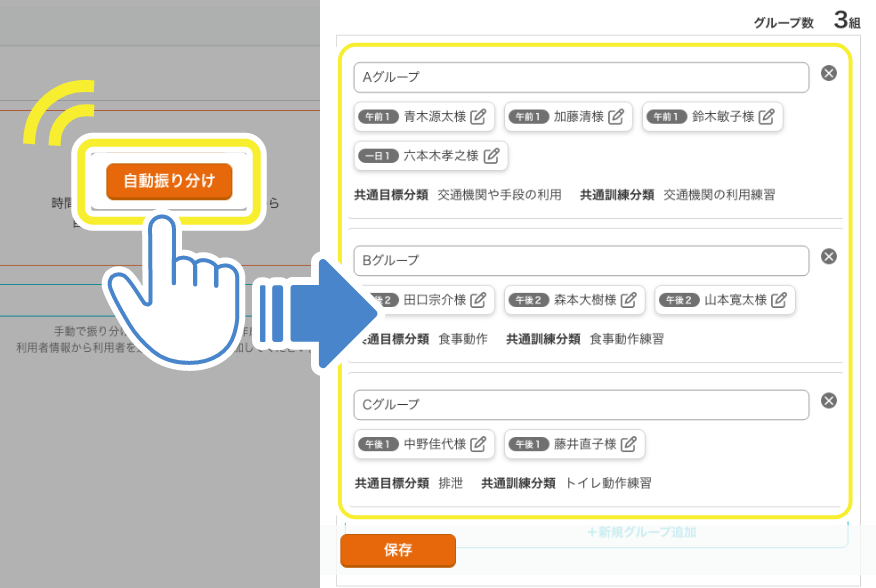Click 食事動作 goal category text
The width and height of the screenshot is (876, 588).
coord(463,339)
